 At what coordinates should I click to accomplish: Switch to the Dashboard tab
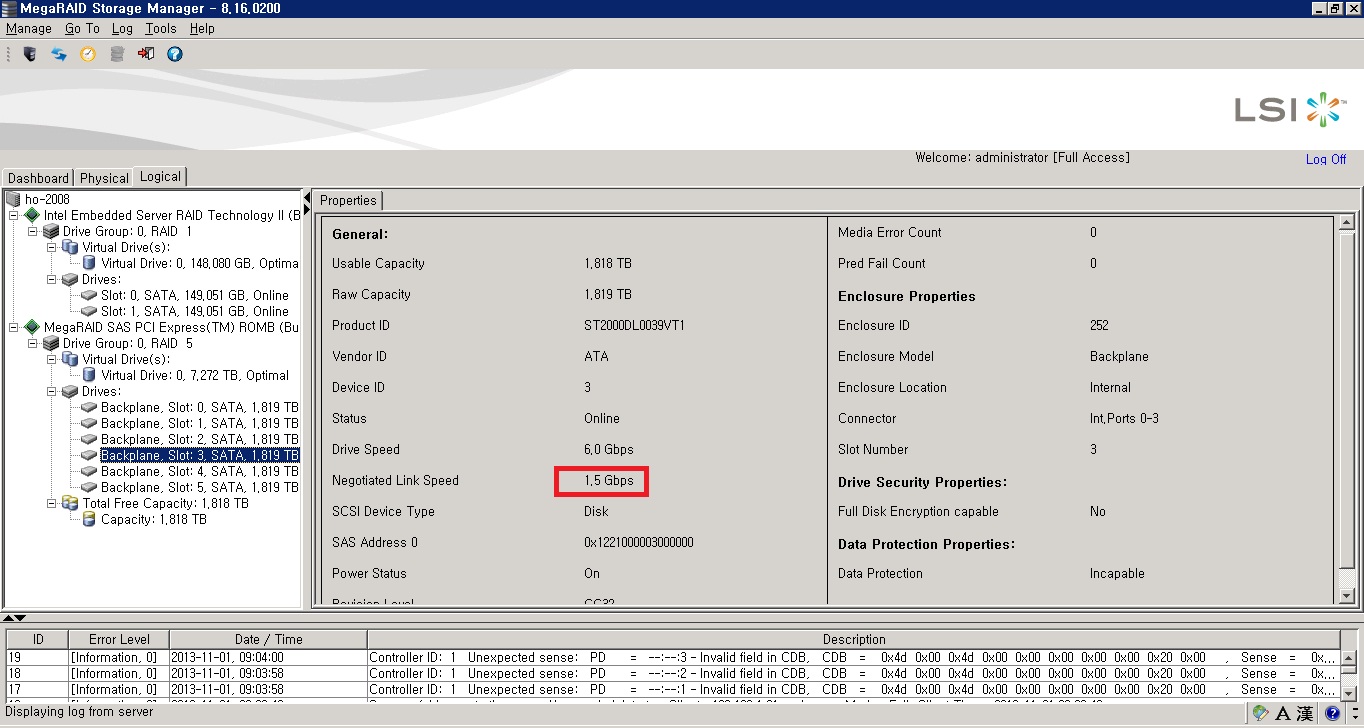click(x=39, y=178)
